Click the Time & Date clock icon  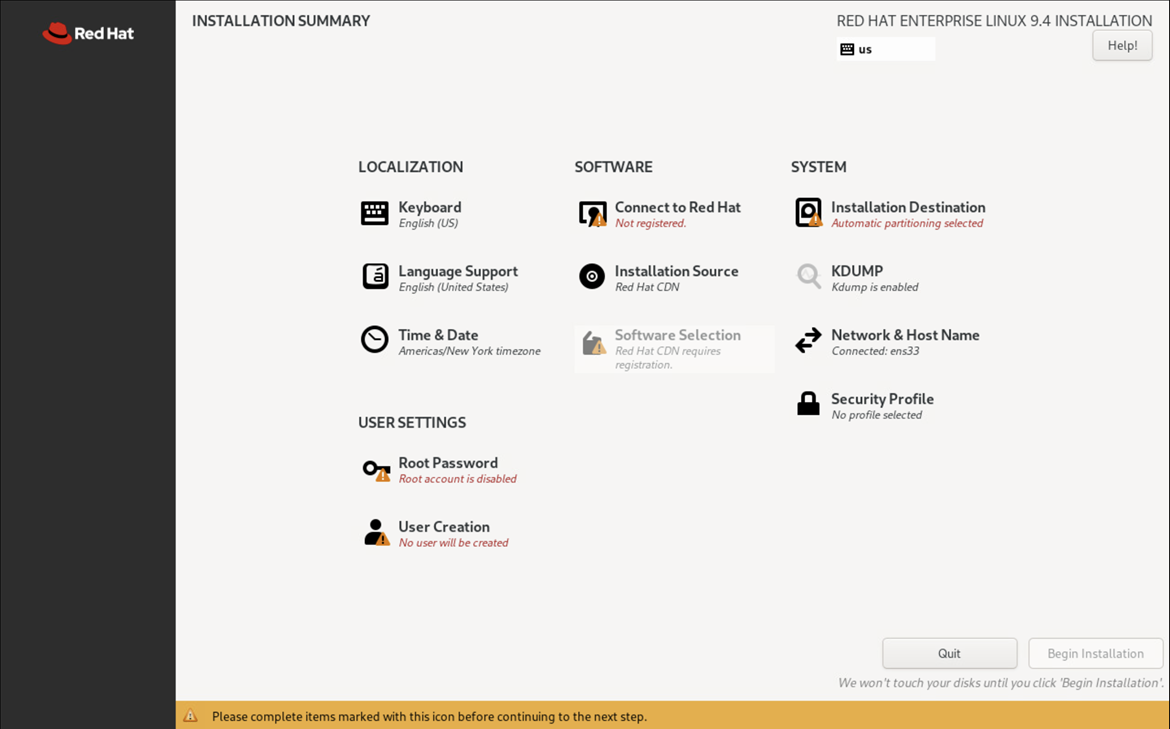click(375, 340)
